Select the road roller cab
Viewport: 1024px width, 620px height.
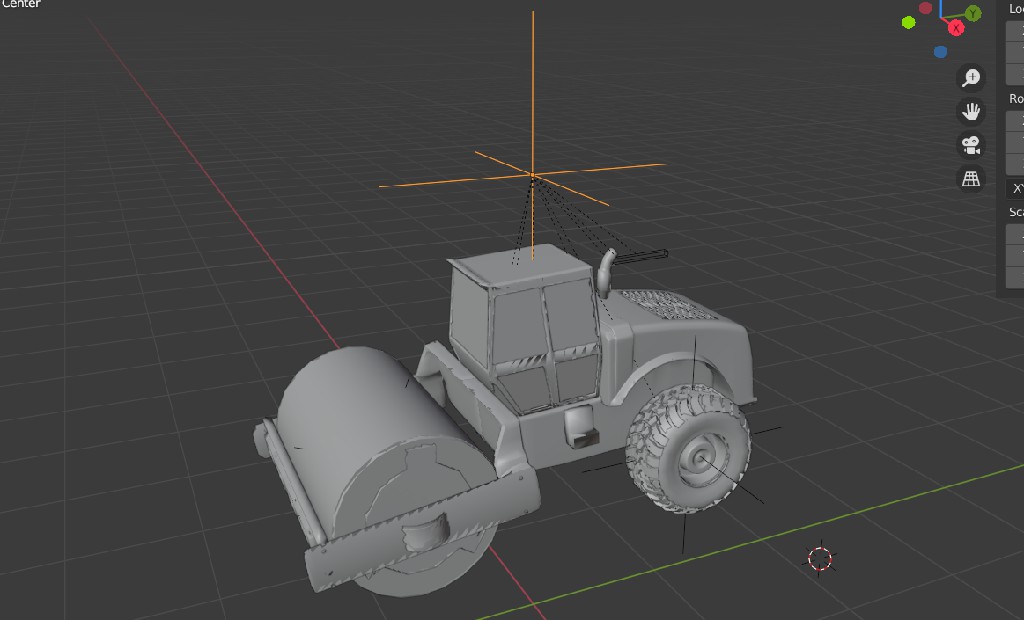tap(526, 330)
